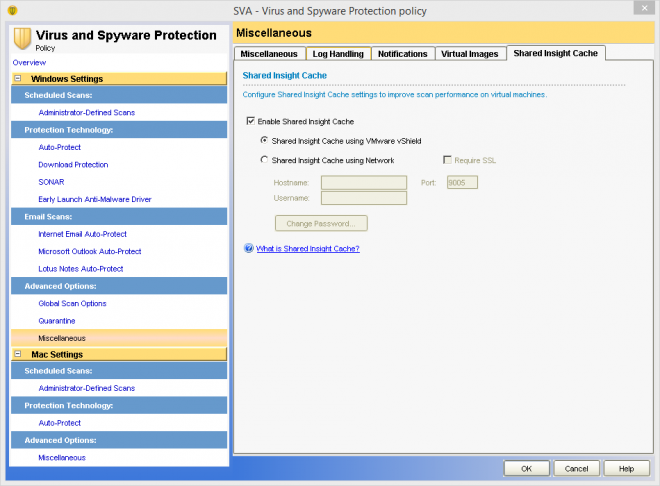Viewport: 660px width, 486px height.
Task: Open Lotus Notes Auto-Protect
Action: click(x=81, y=268)
